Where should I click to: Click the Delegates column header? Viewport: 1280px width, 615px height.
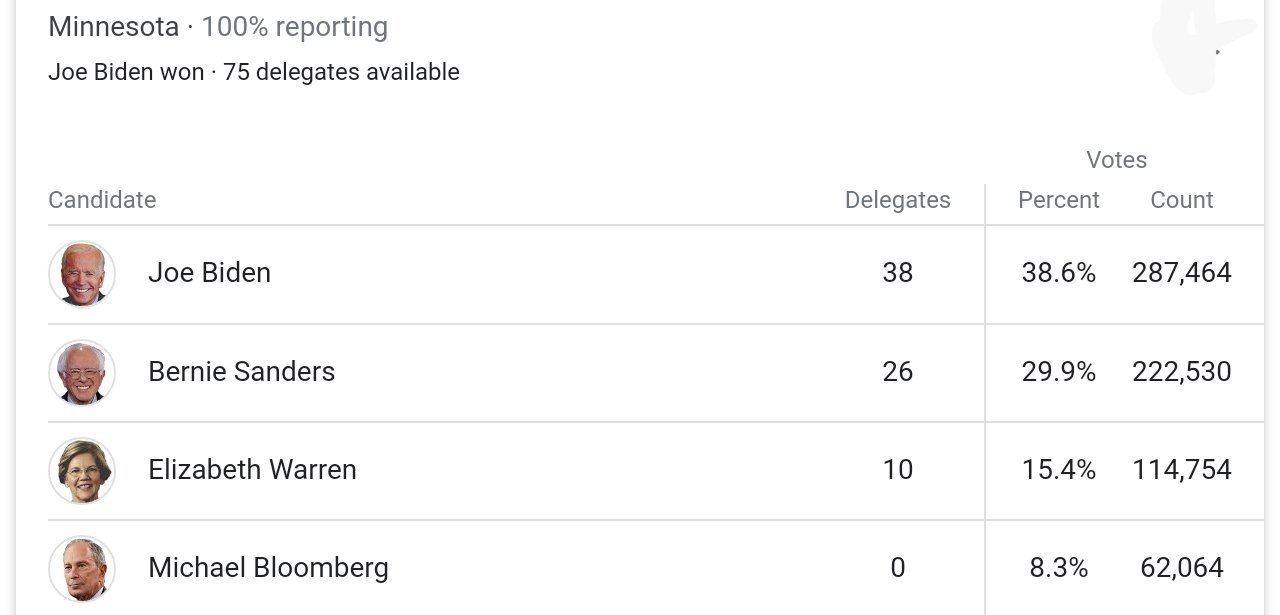[x=897, y=200]
